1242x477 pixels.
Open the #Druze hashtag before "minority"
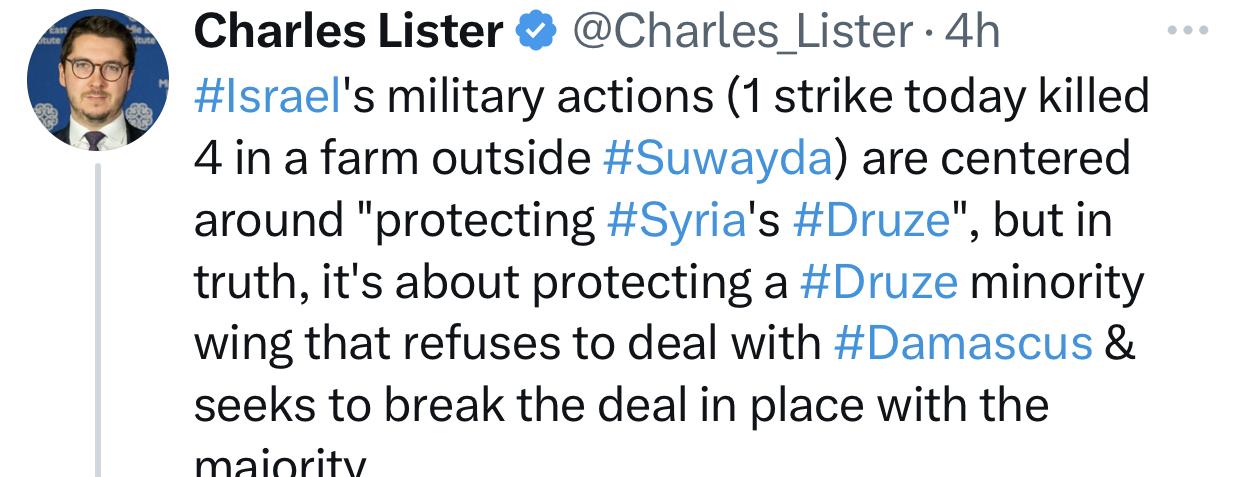pos(879,283)
